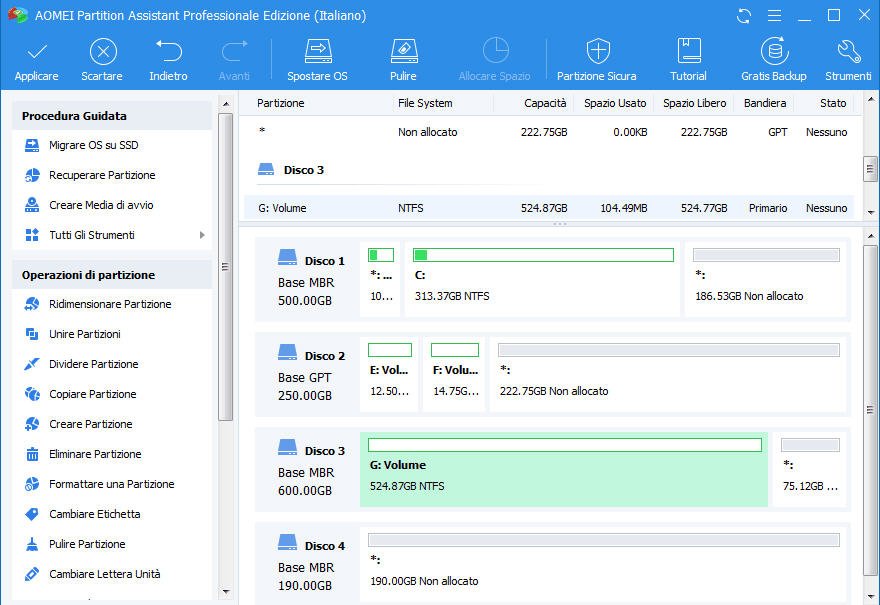Open the hamburger menu in title bar
The width and height of the screenshot is (880, 605).
tap(774, 16)
